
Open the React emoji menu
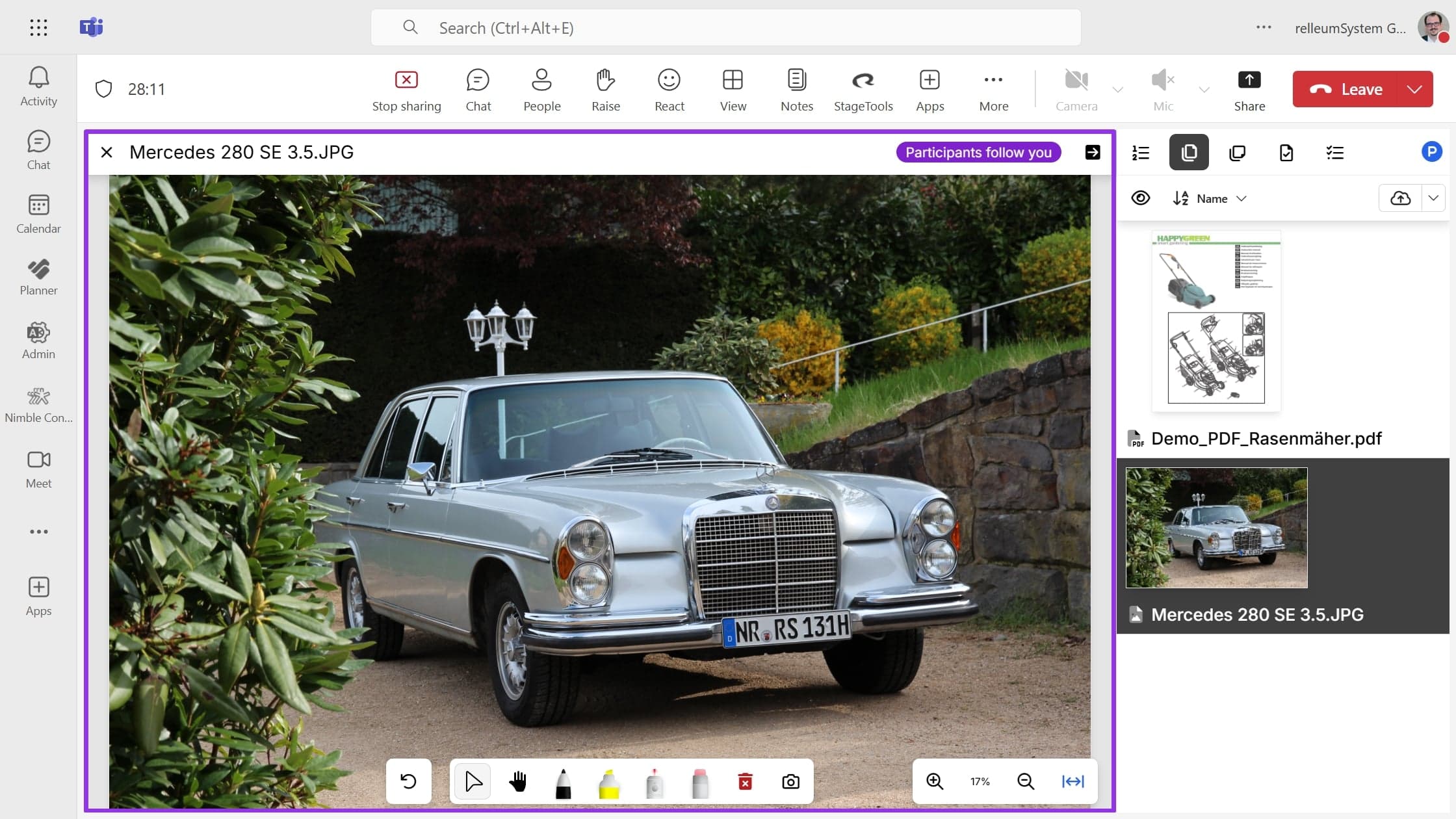669,90
